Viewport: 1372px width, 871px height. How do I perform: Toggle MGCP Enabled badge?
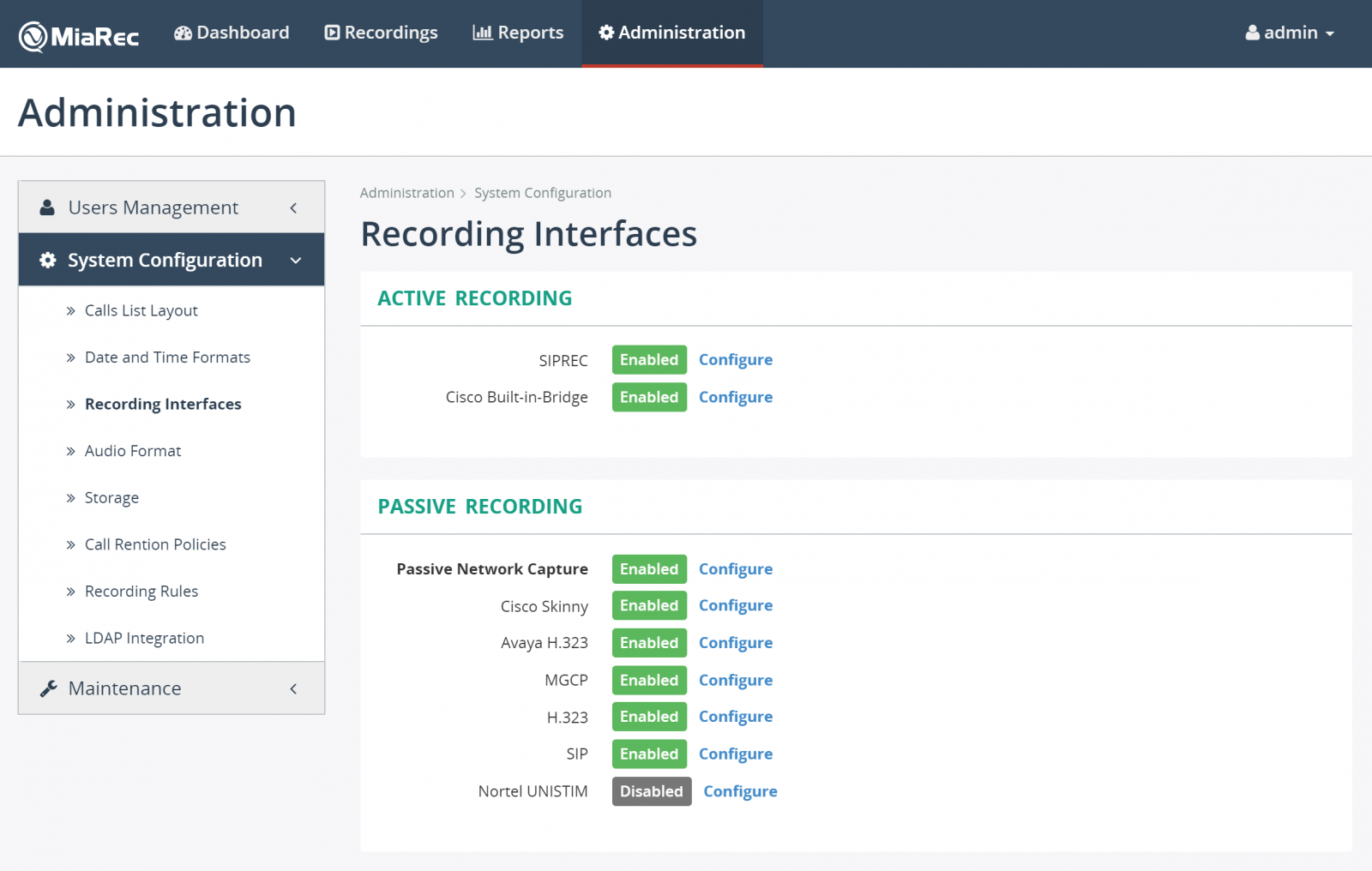tap(649, 680)
